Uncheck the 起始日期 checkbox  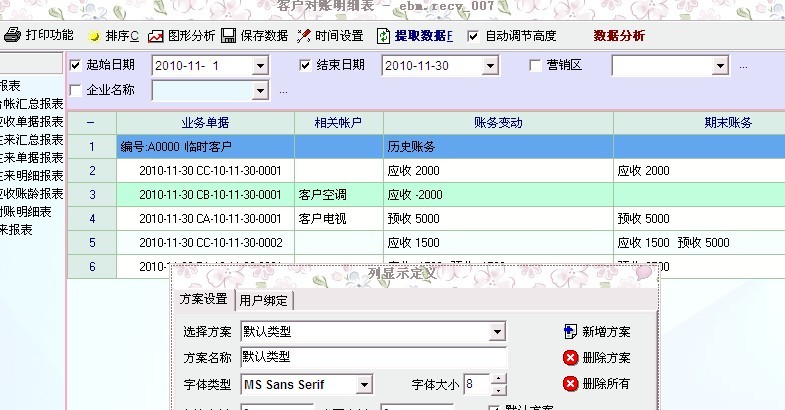point(75,66)
